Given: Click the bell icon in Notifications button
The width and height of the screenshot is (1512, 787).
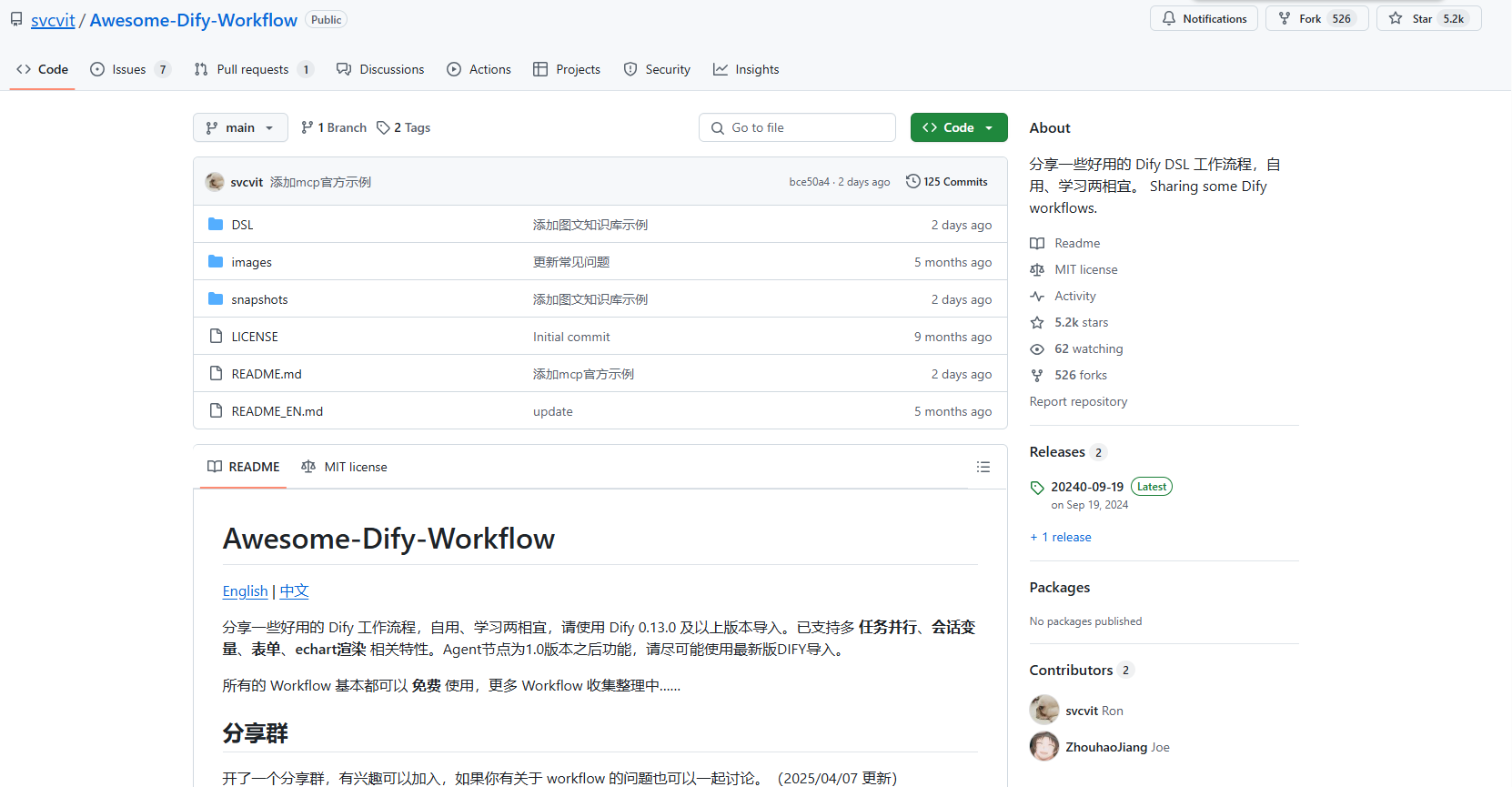Looking at the screenshot, I should pyautogui.click(x=1169, y=18).
